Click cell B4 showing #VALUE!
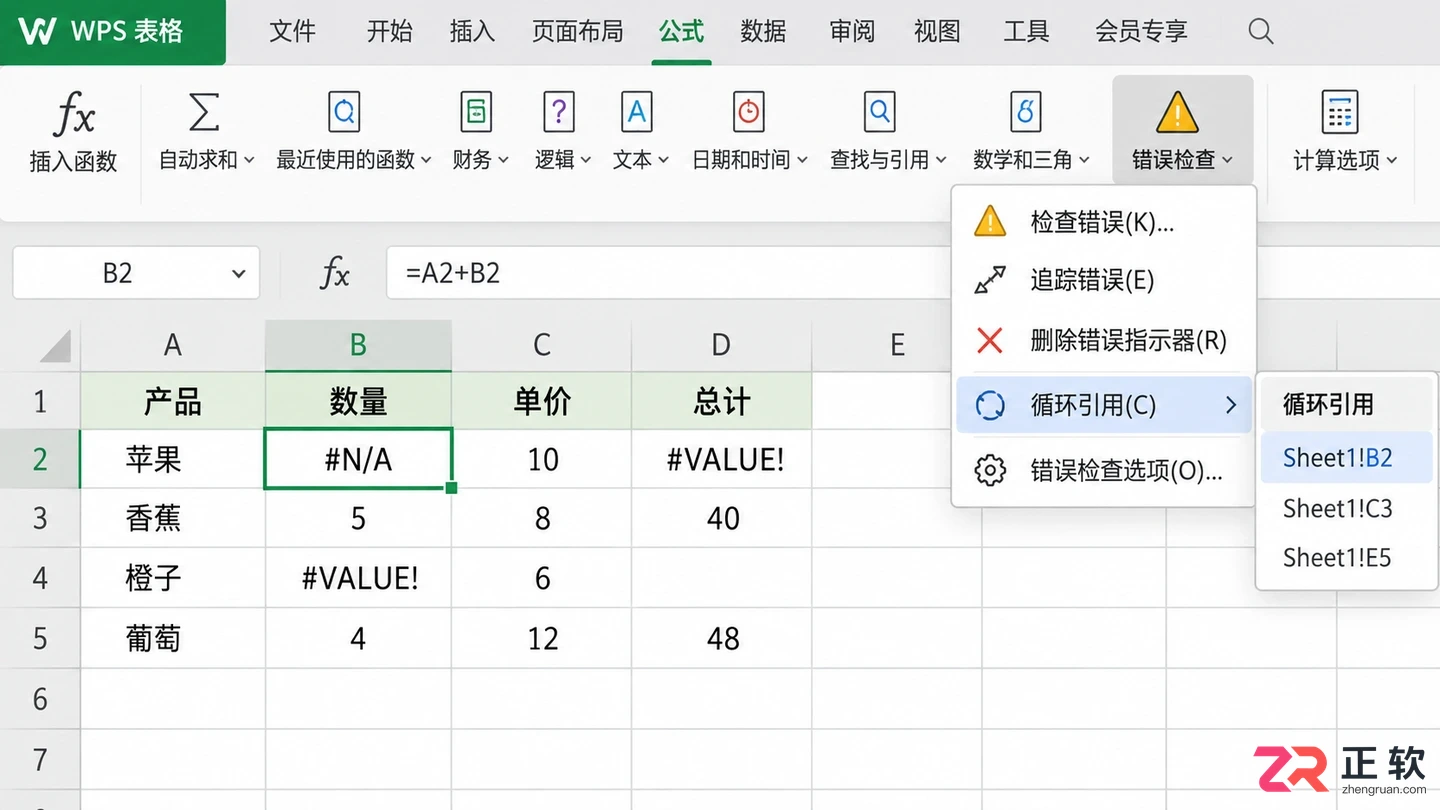Screen dimensions: 1440x810 [x=358, y=578]
